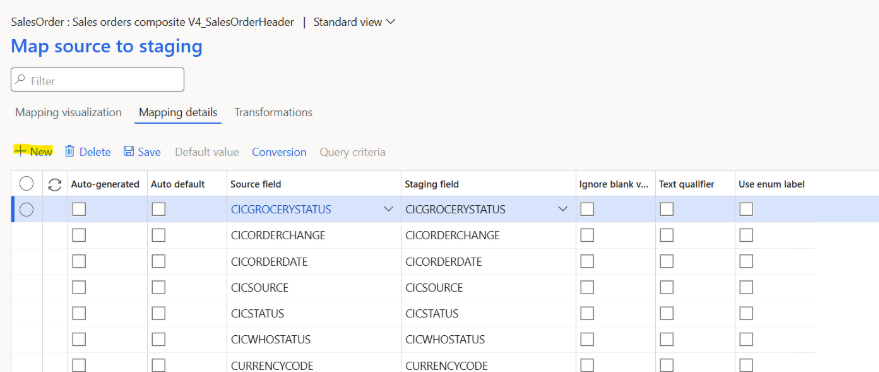
Task: Toggle Auto default for CURRENCYCODE row
Action: click(159, 365)
